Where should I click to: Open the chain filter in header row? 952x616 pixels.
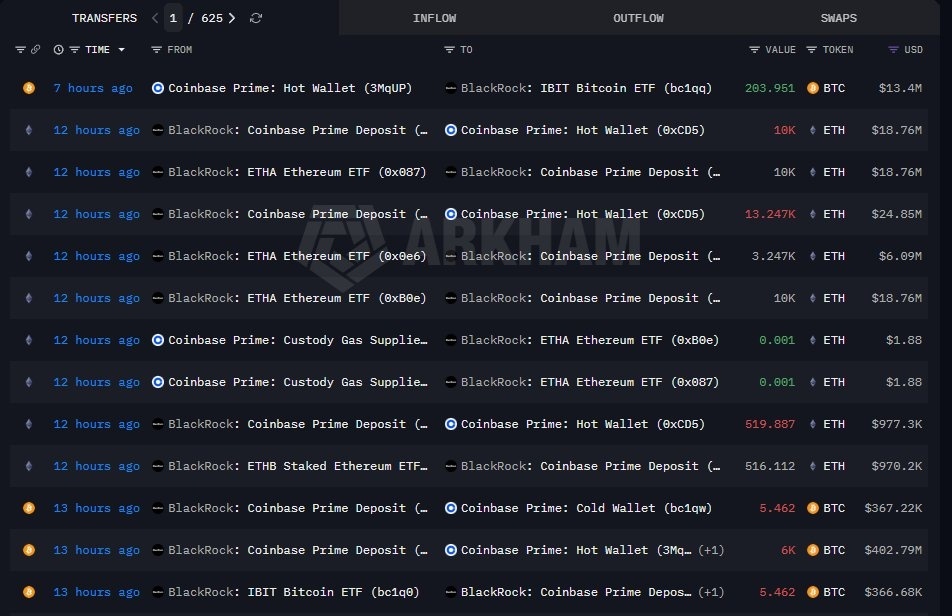coord(21,50)
